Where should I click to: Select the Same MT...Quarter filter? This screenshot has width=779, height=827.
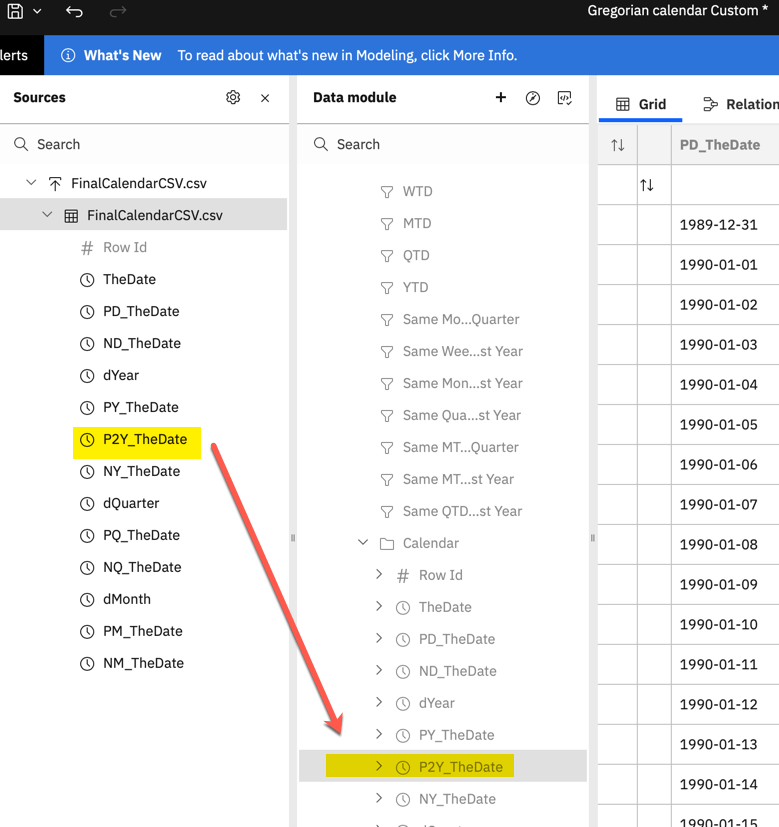(x=460, y=448)
